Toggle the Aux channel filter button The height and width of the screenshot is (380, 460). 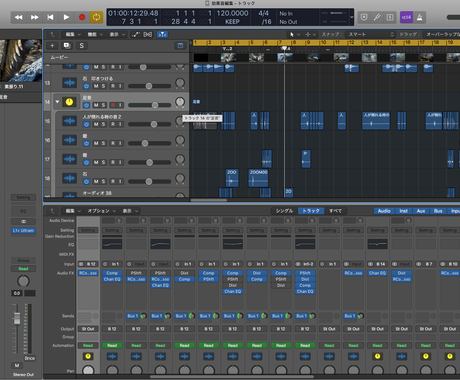tap(421, 211)
